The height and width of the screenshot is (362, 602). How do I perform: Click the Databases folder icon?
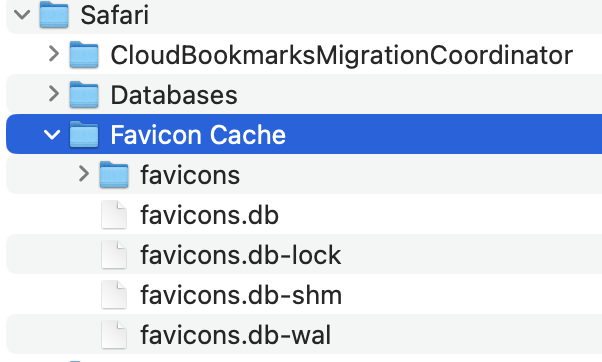(84, 94)
